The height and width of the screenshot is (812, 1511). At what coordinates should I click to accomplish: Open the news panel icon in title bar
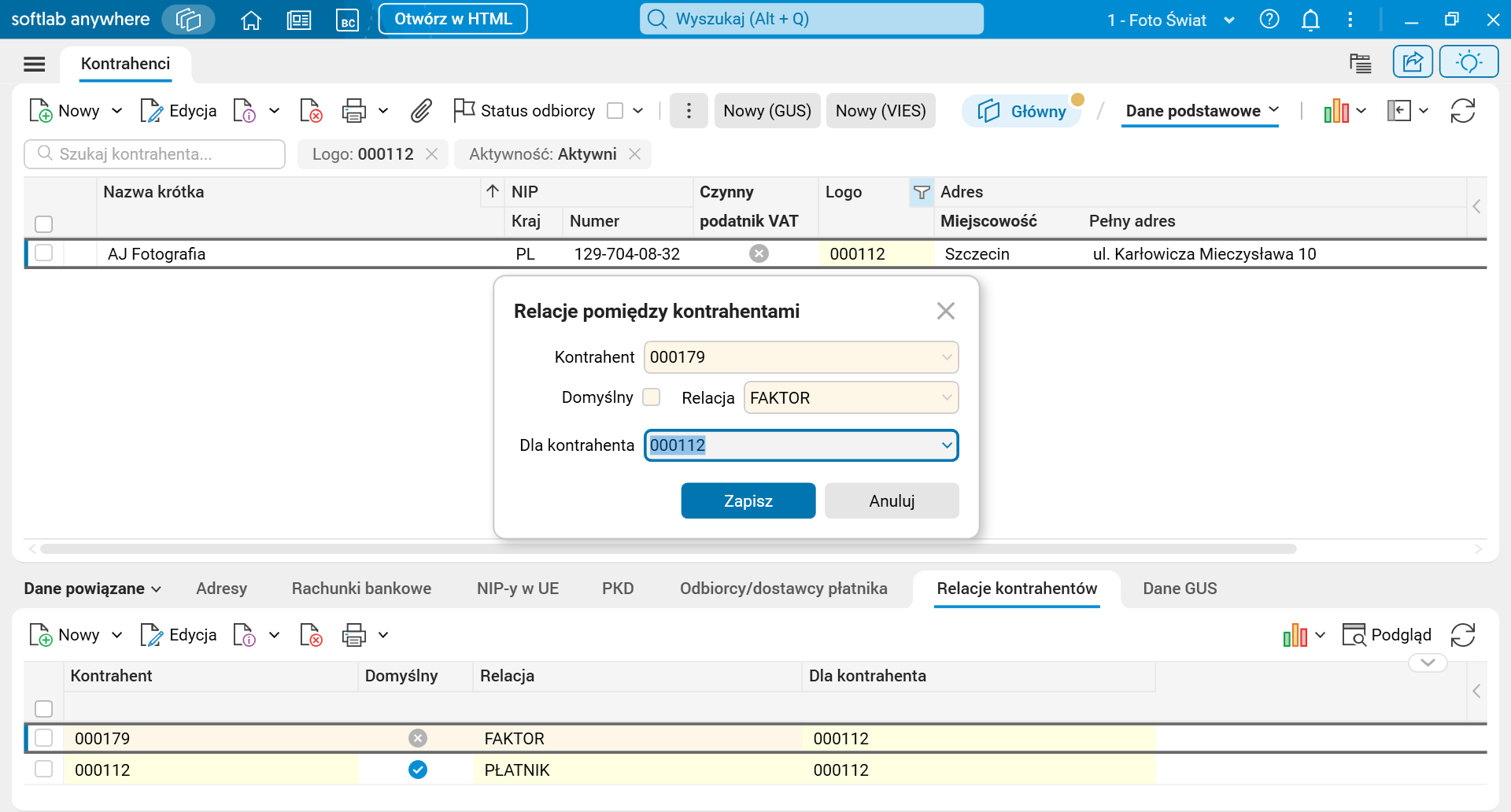[x=299, y=20]
